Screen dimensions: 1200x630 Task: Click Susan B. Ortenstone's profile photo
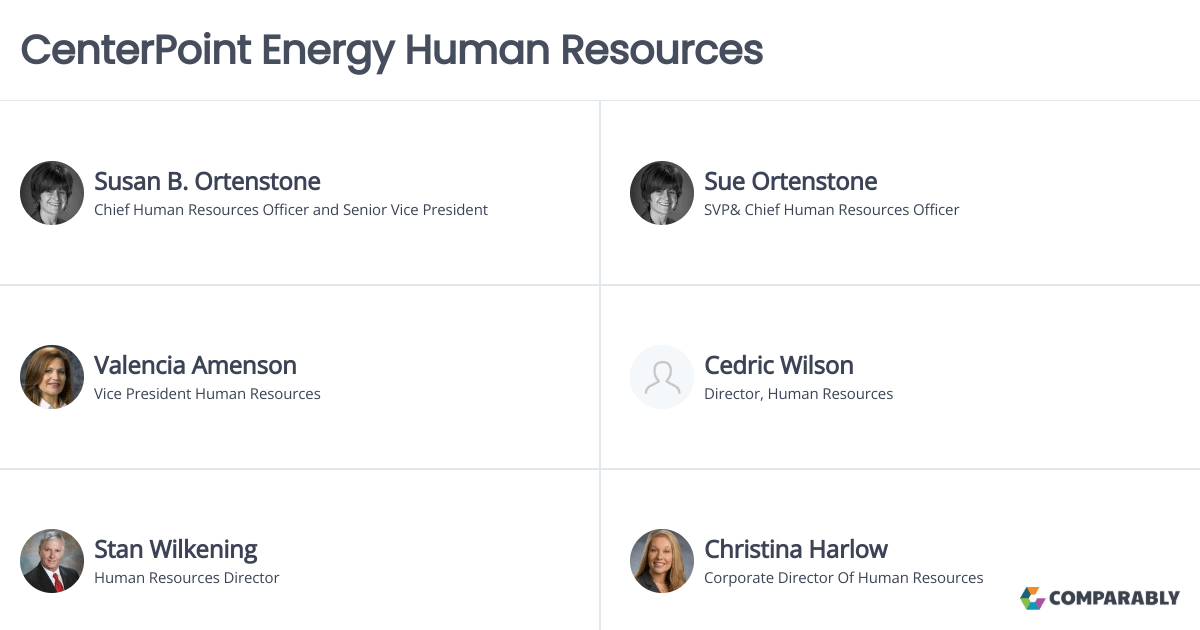point(52,193)
